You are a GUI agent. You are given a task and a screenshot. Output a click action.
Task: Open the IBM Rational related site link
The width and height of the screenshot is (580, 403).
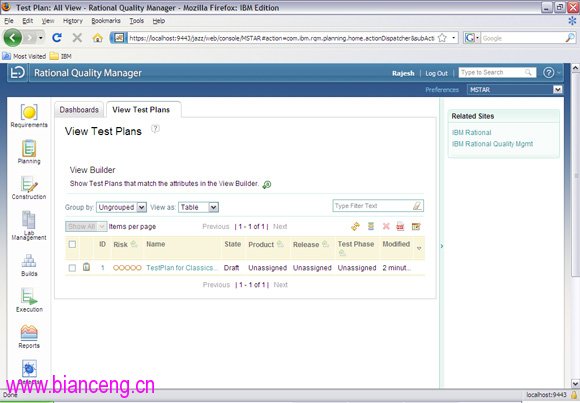click(x=471, y=132)
